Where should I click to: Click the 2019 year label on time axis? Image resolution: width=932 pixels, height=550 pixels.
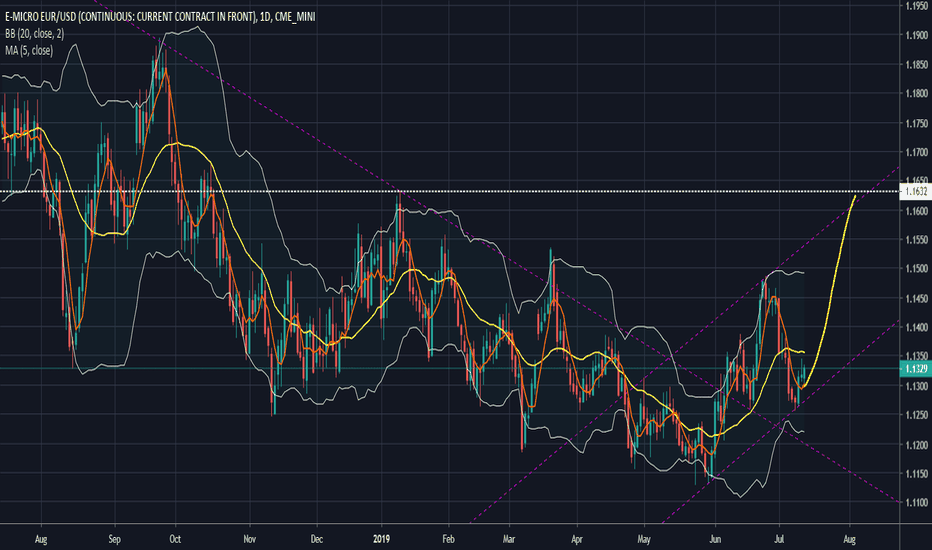tap(381, 539)
